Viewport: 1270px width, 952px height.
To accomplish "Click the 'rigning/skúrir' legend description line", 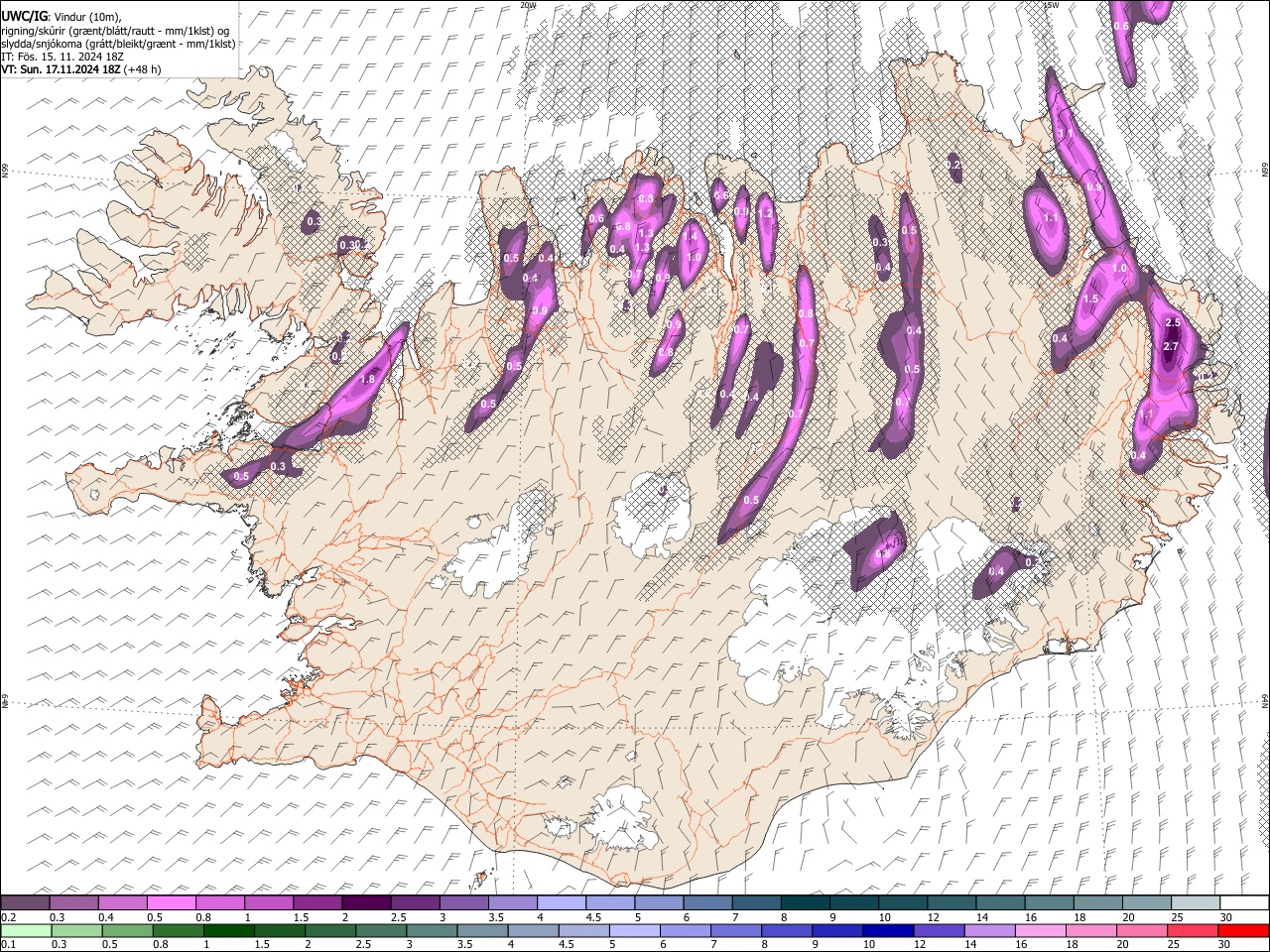I will pos(116,31).
